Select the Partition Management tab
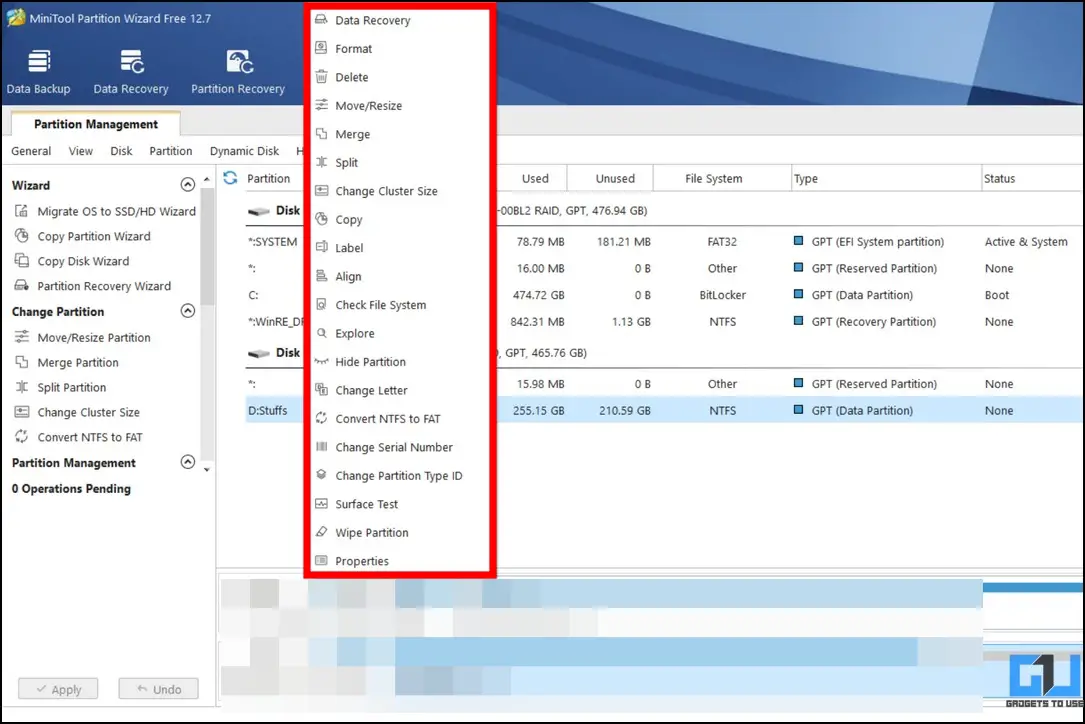The width and height of the screenshot is (1085, 724). [x=96, y=124]
